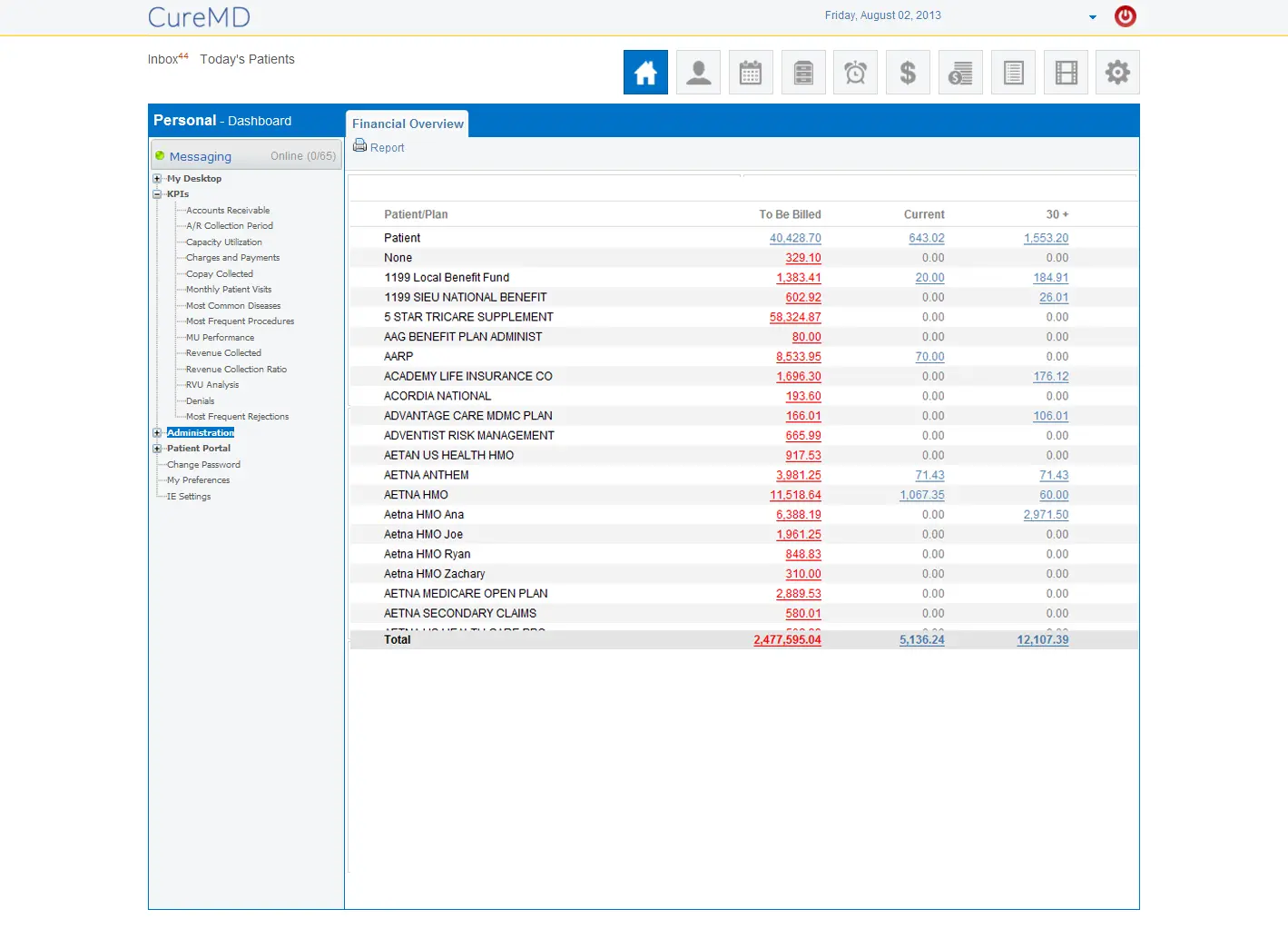Select Denials KPI
The height and width of the screenshot is (929, 1288).
[201, 401]
